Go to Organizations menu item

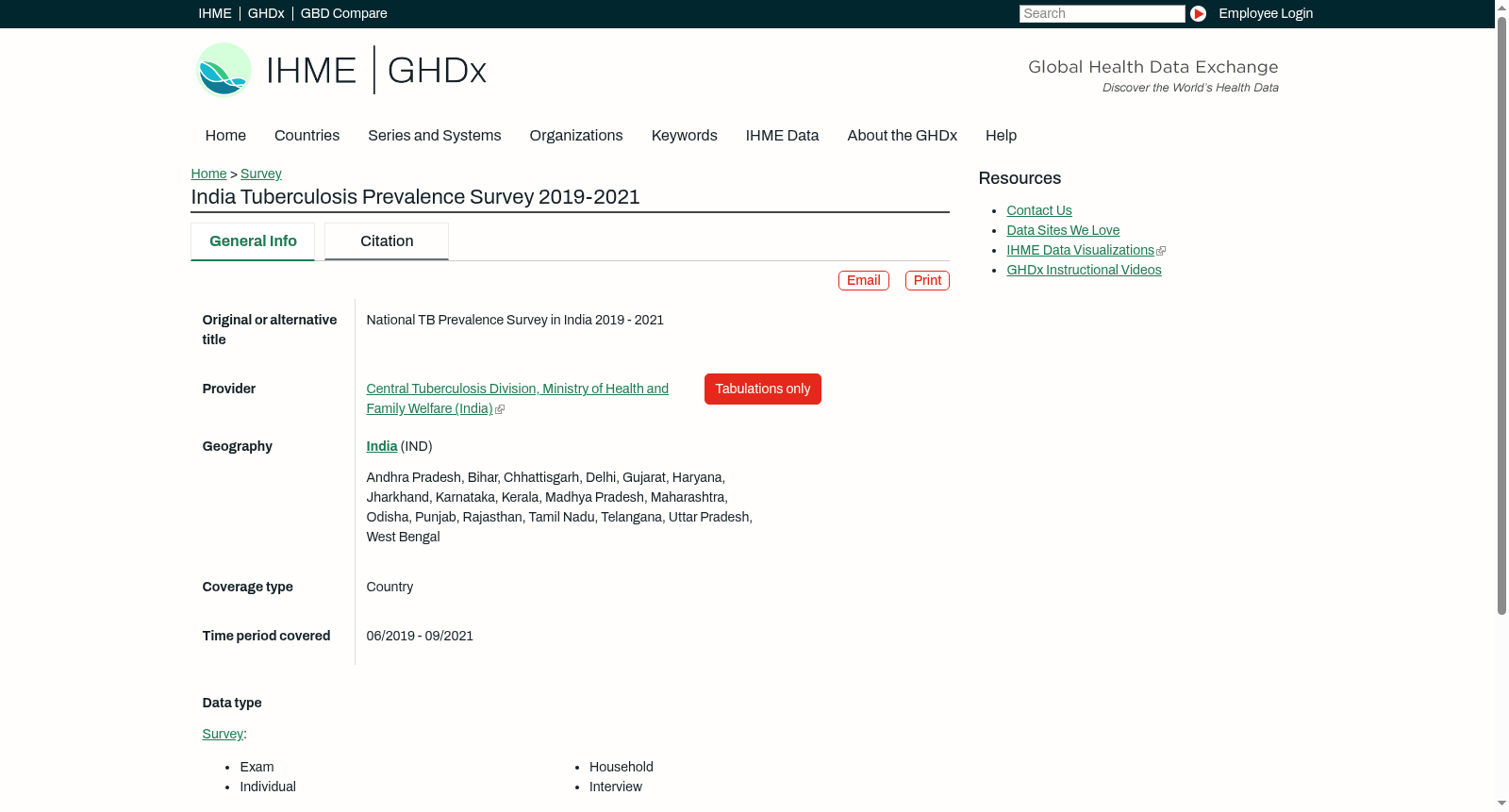tap(576, 136)
